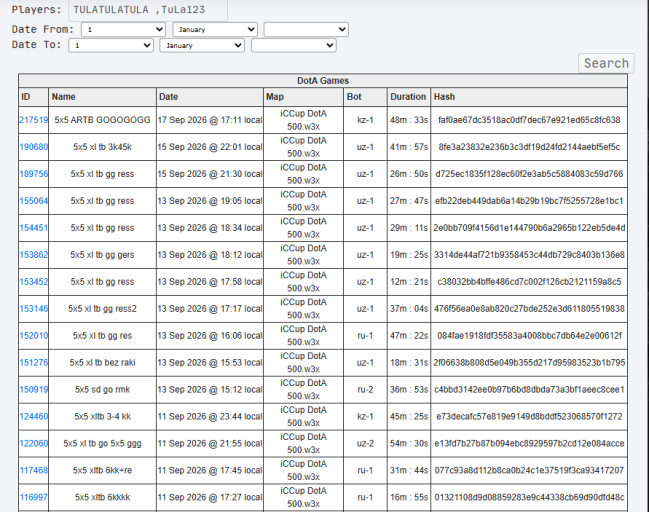Click the Name column header

102,96
